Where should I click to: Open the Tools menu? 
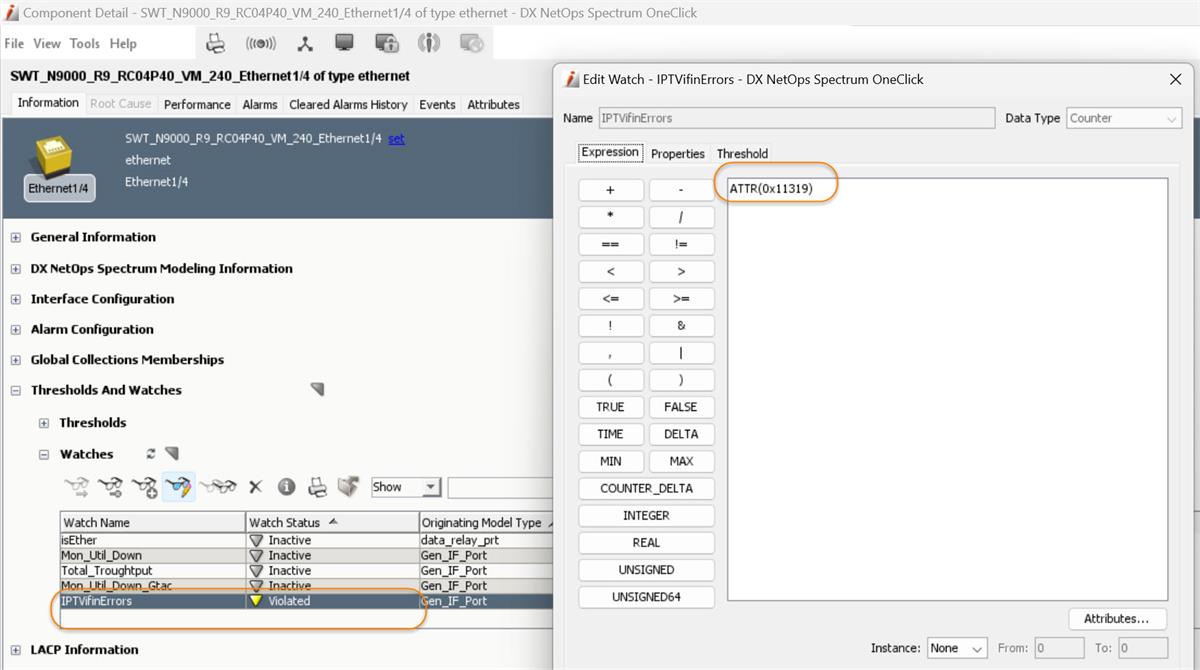point(85,43)
